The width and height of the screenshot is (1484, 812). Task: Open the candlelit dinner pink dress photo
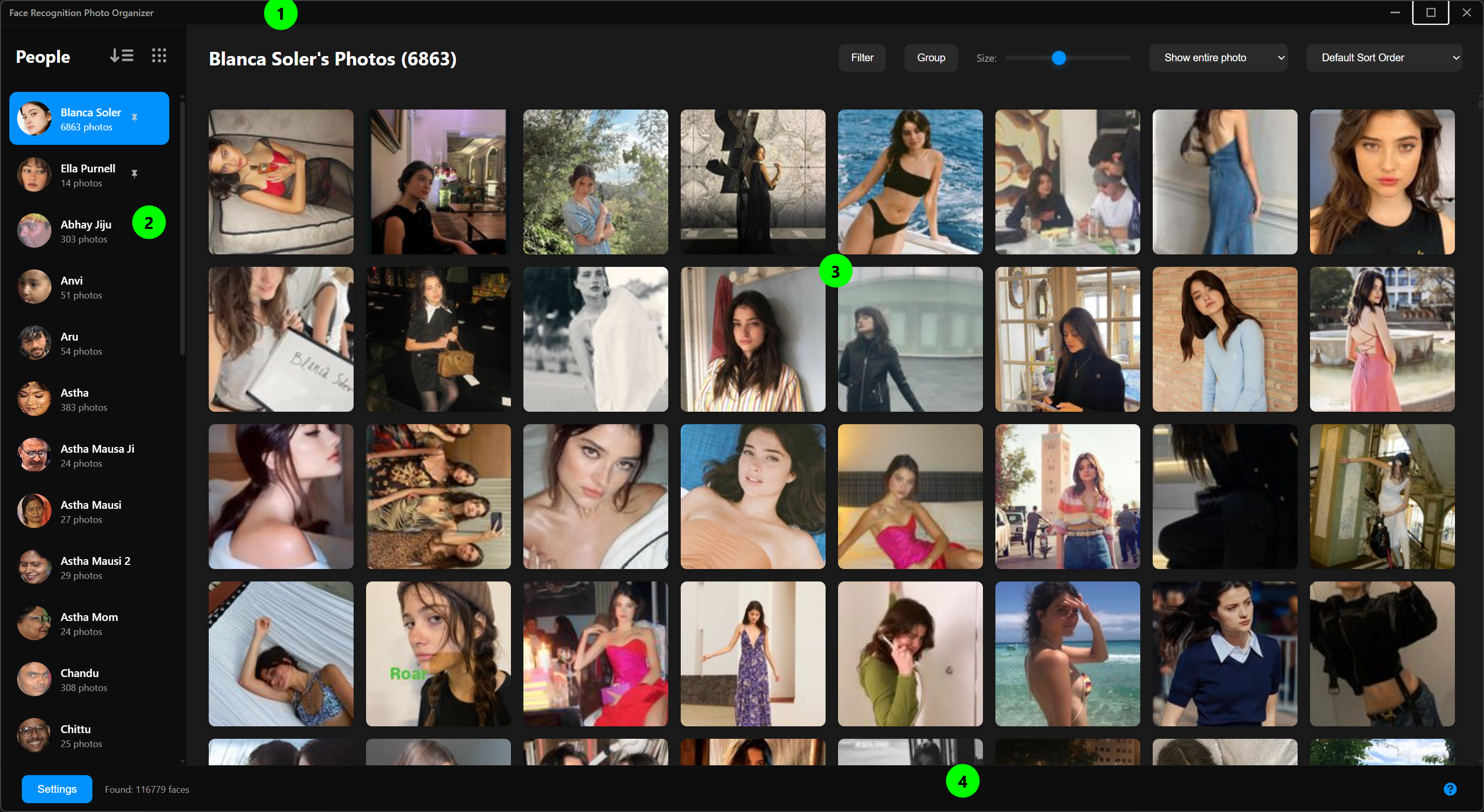tap(596, 654)
